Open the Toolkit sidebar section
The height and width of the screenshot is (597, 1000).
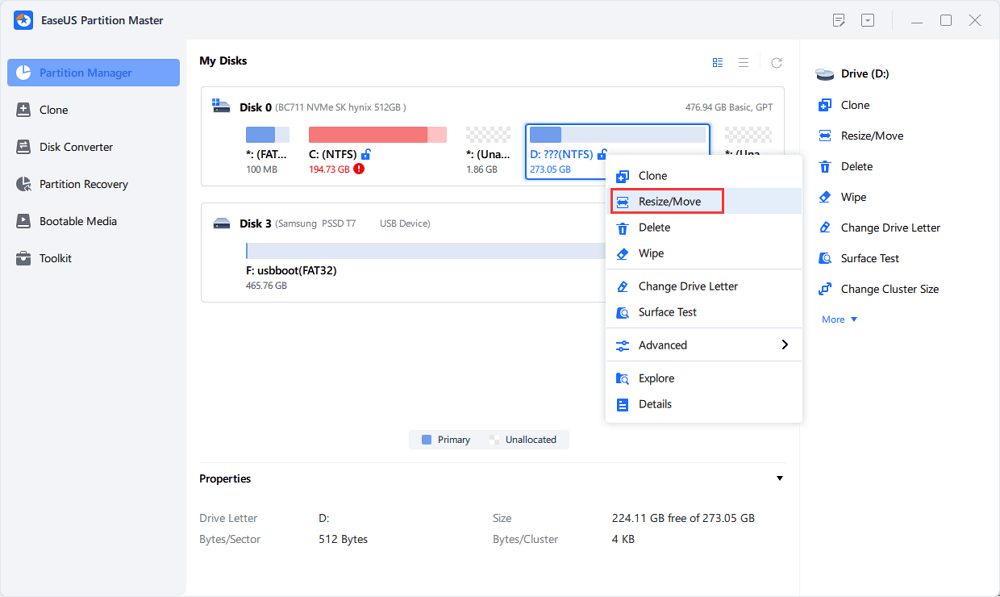pyautogui.click(x=55, y=258)
